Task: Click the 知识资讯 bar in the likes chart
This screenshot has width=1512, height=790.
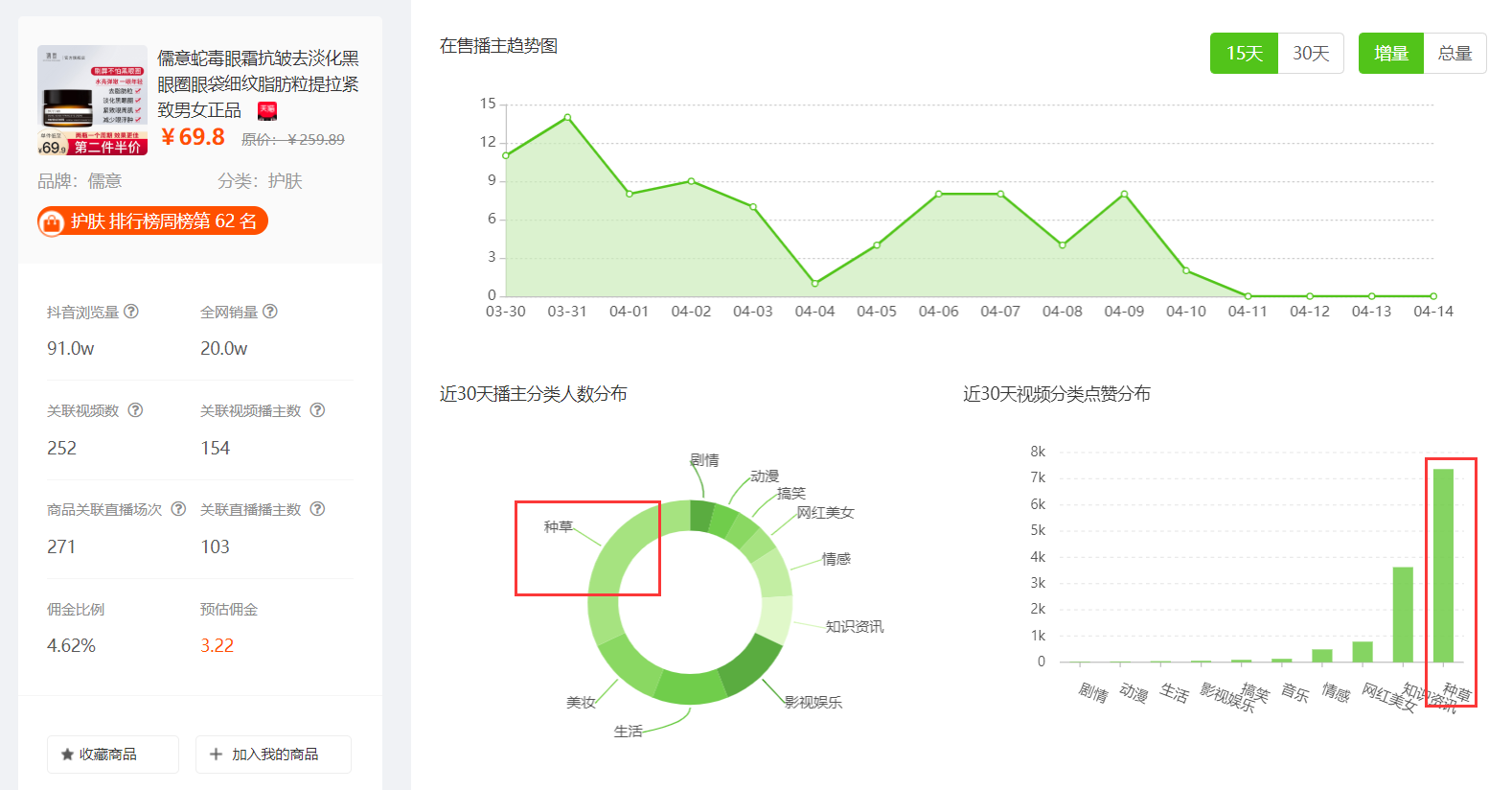Action: [x=1403, y=615]
